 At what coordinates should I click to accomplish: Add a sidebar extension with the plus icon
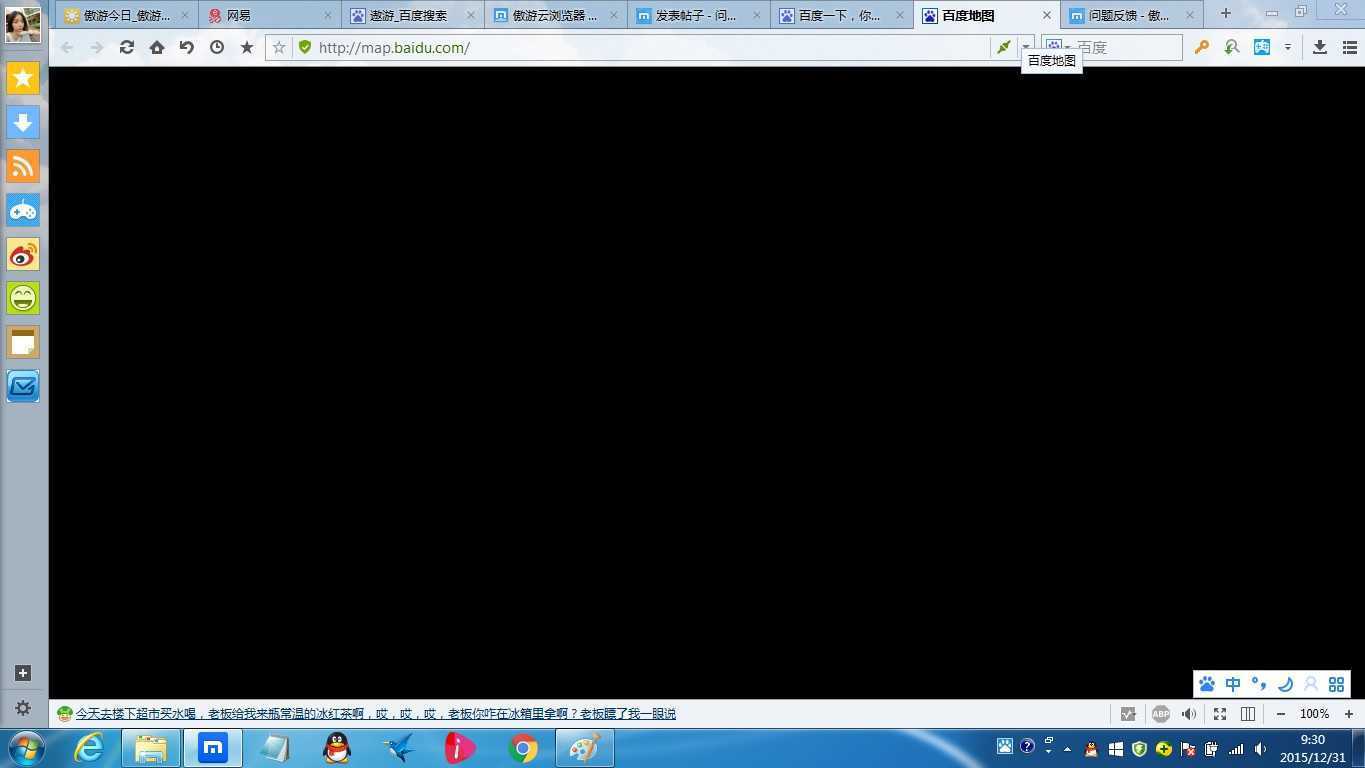coord(23,673)
